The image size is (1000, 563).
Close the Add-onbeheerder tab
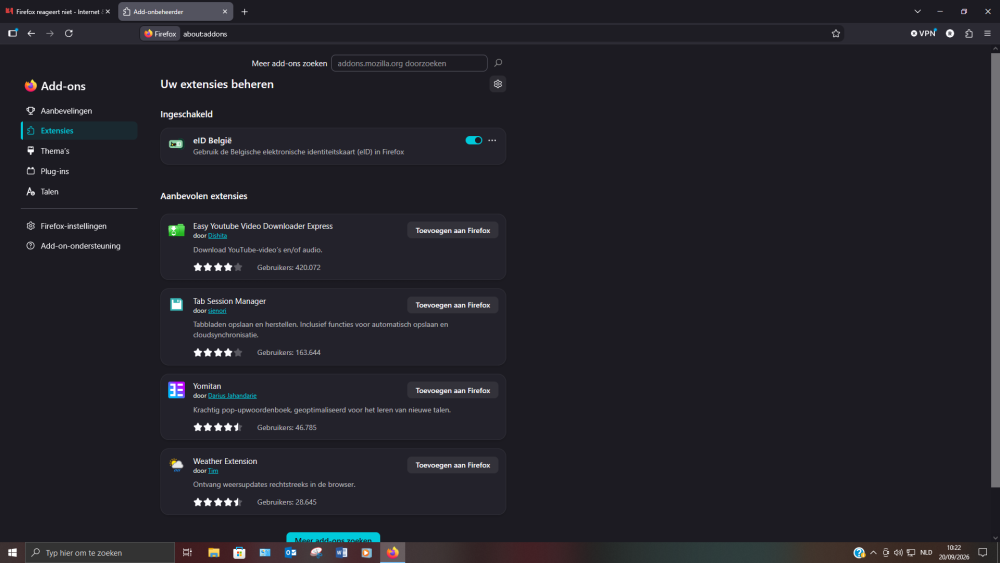pos(224,11)
